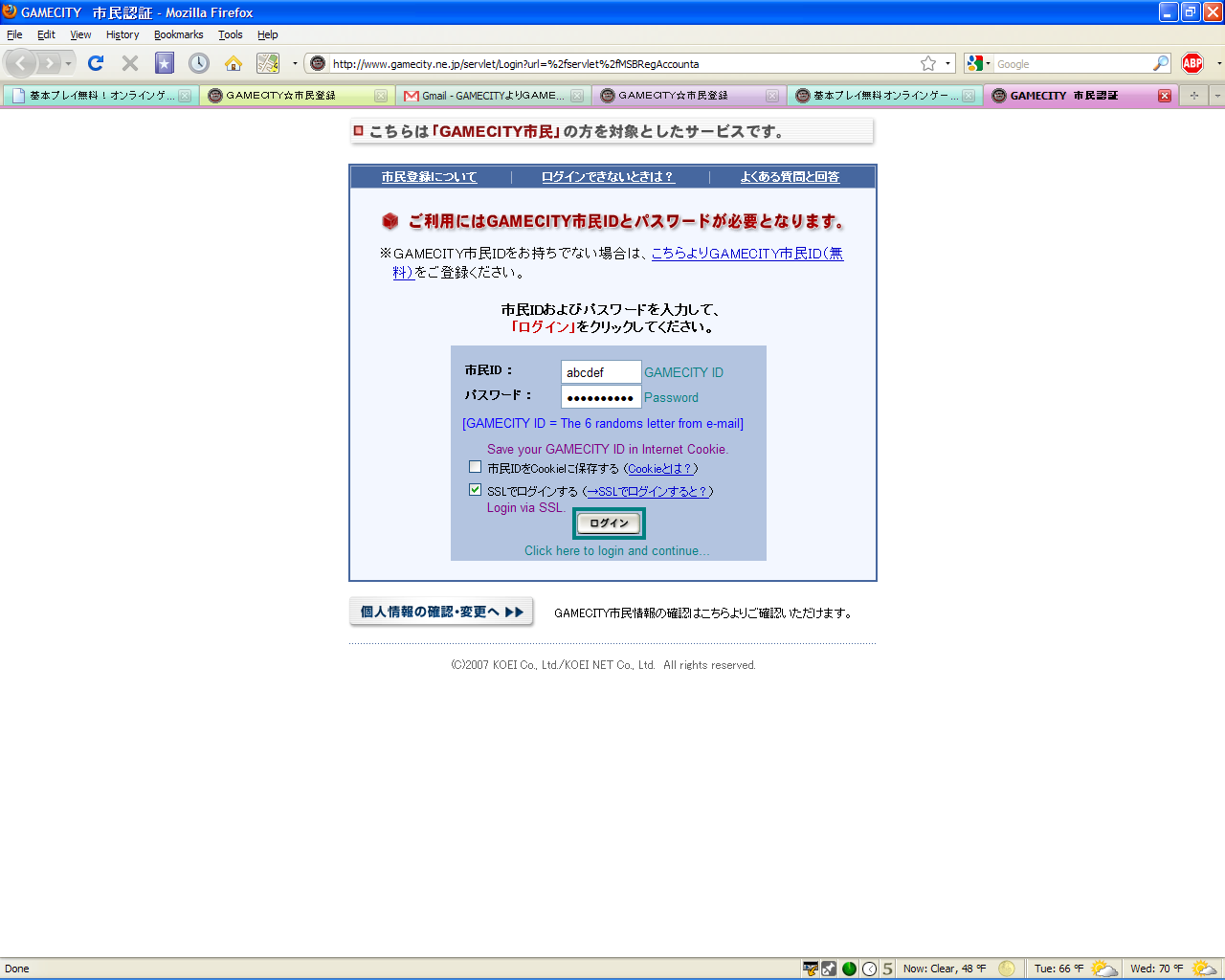Reload the page with the refresh icon
Viewport: 1225px width, 980px height.
(95, 63)
